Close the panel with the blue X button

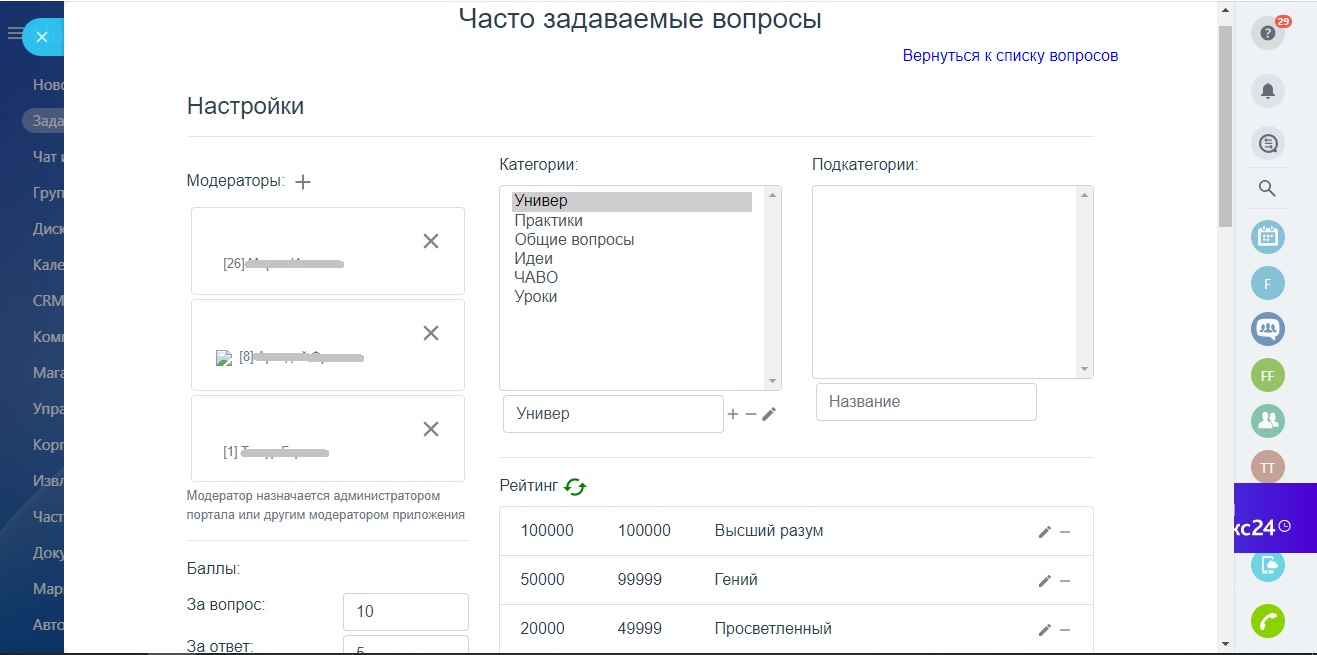point(42,37)
